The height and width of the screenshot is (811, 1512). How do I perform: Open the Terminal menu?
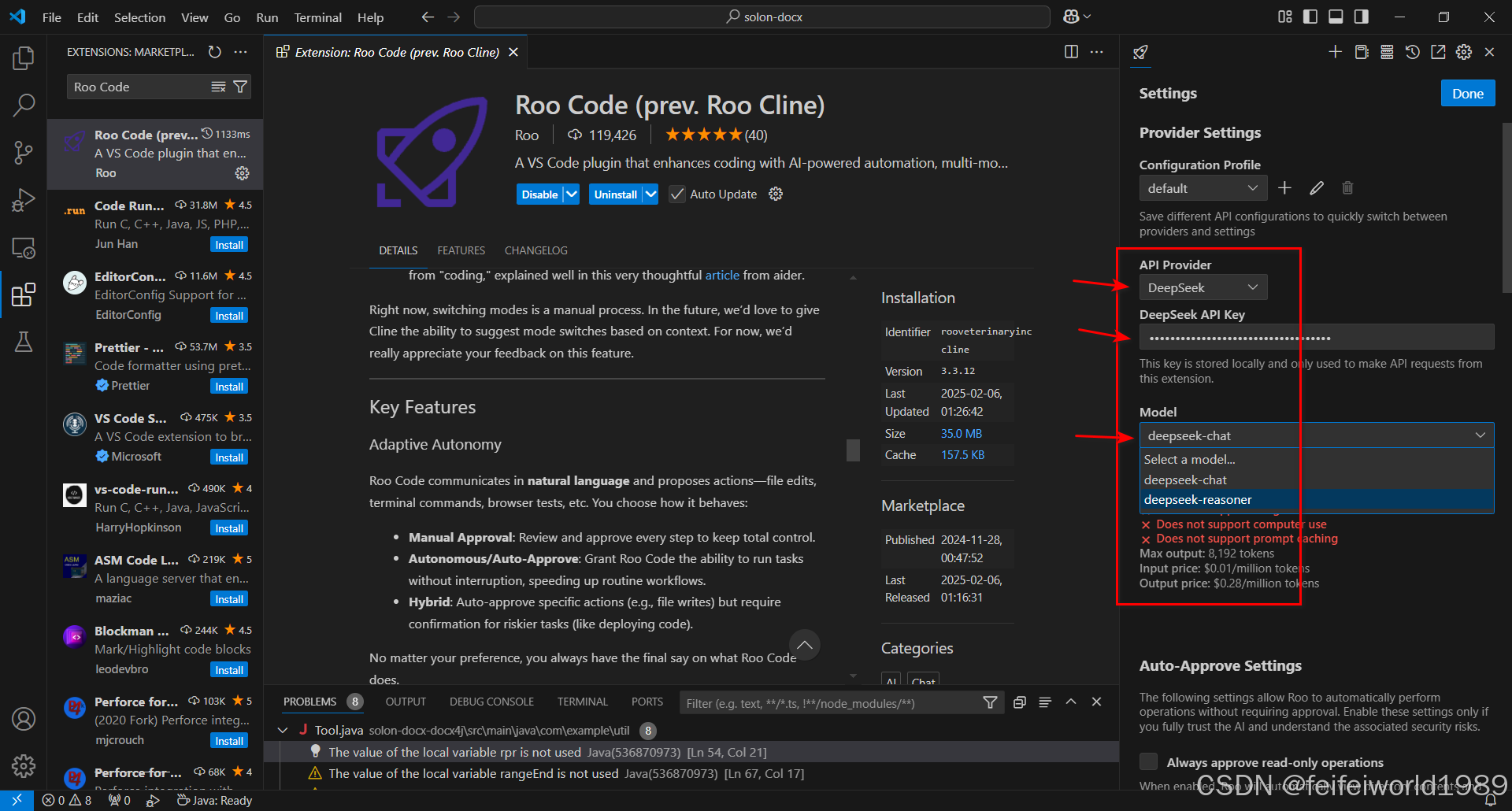pos(317,17)
